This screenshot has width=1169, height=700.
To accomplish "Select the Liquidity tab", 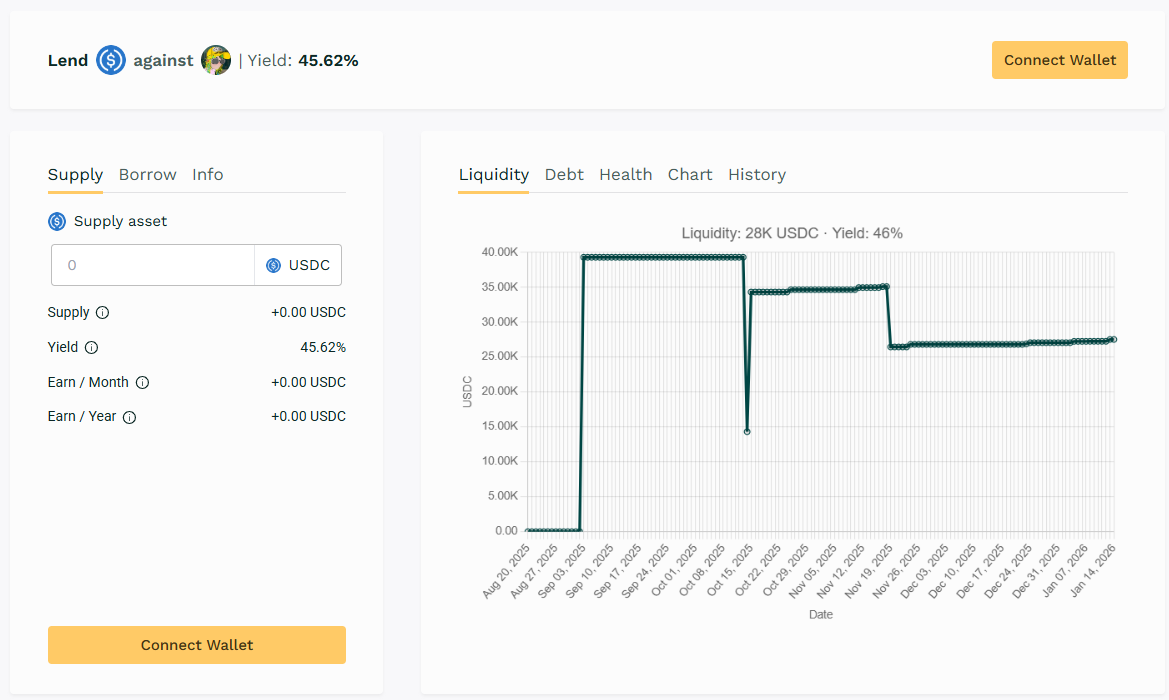I will [493, 174].
